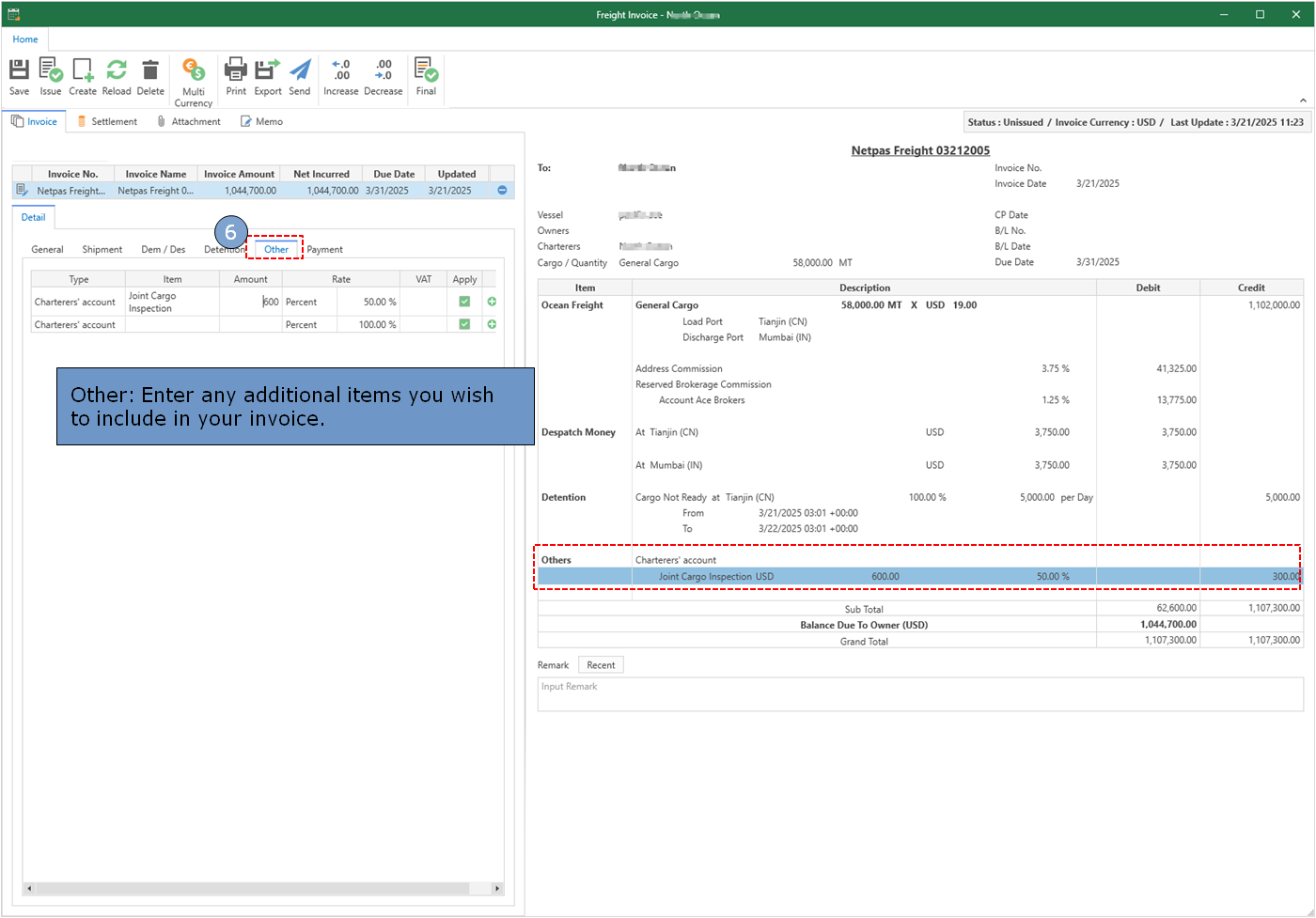Open the Type dropdown of the second Charterers' account row
Viewport: 1316px width, 918px height.
point(77,324)
